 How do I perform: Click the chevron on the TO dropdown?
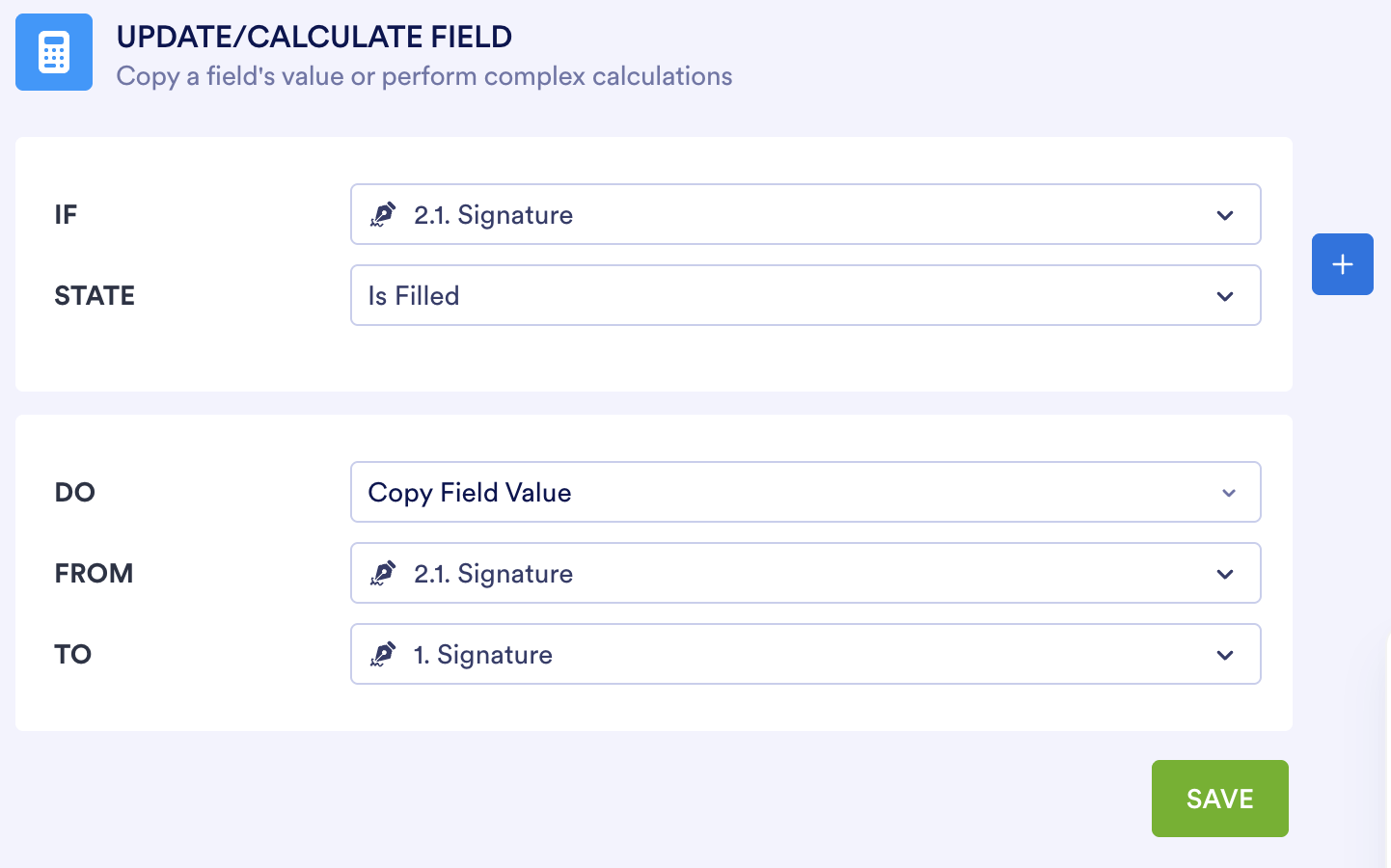(x=1225, y=654)
